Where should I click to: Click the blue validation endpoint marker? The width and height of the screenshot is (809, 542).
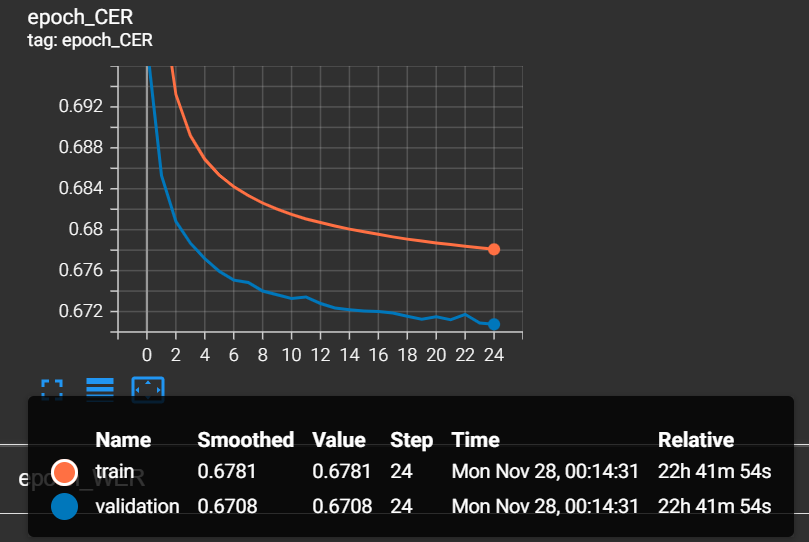(494, 324)
